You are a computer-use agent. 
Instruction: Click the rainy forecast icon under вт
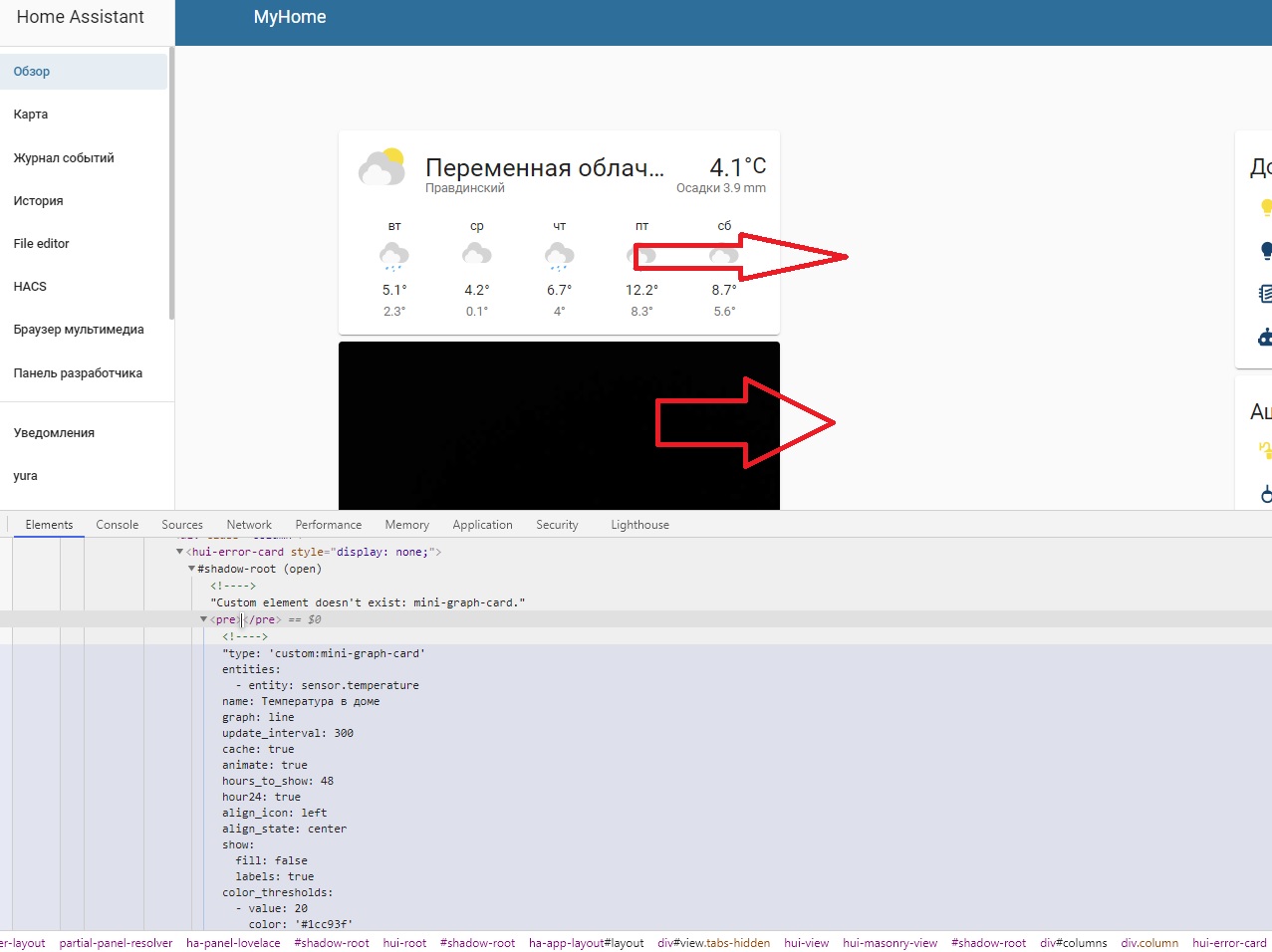tap(394, 257)
